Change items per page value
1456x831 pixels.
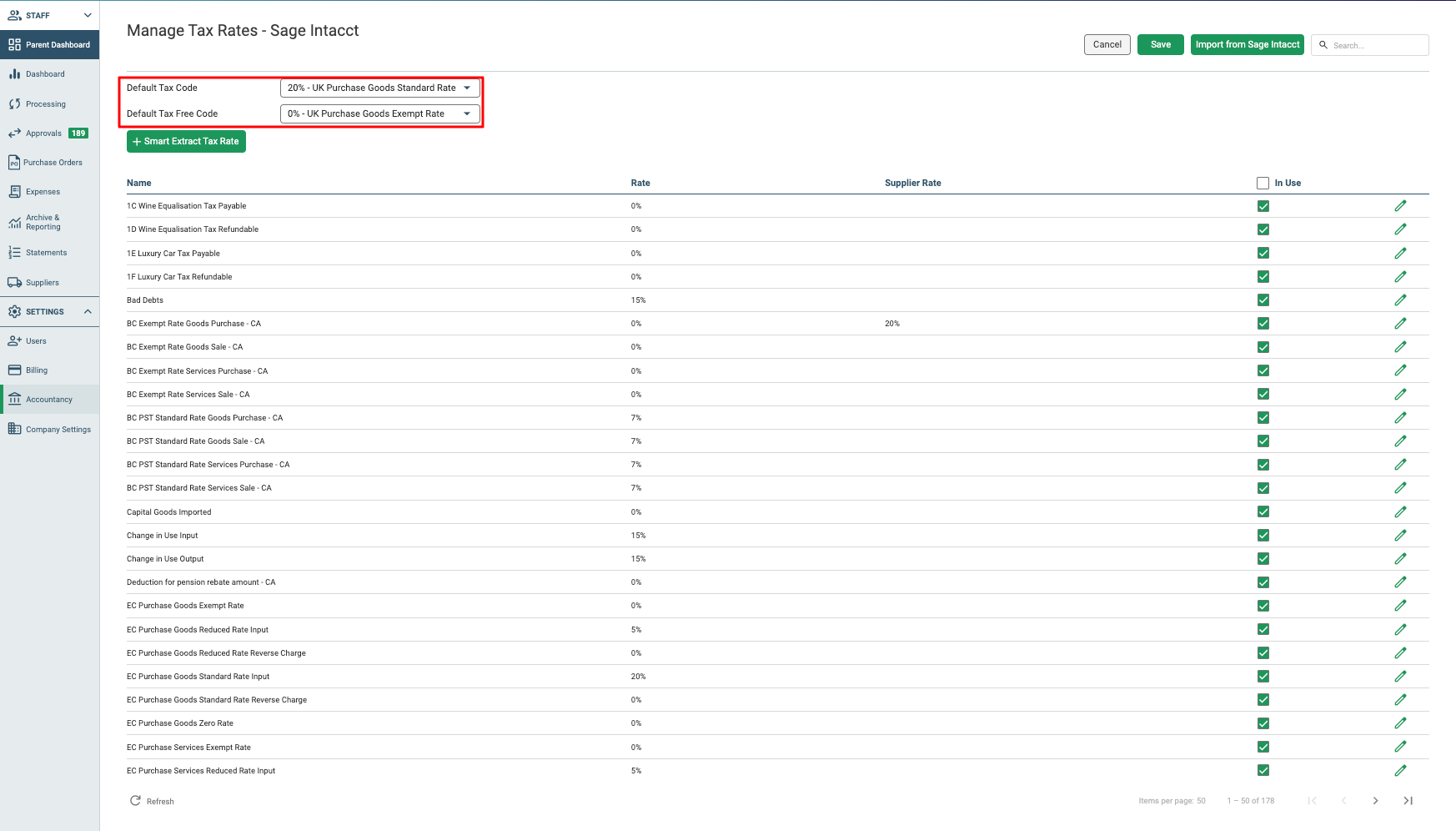pos(1201,801)
